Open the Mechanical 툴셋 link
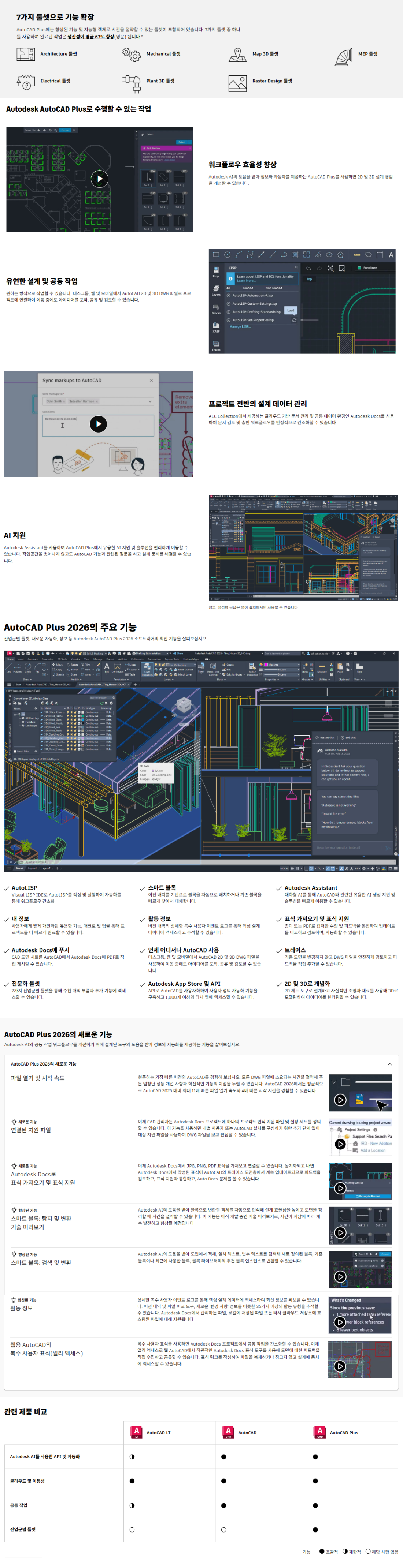This screenshot has height=1568, width=403. click(x=163, y=54)
